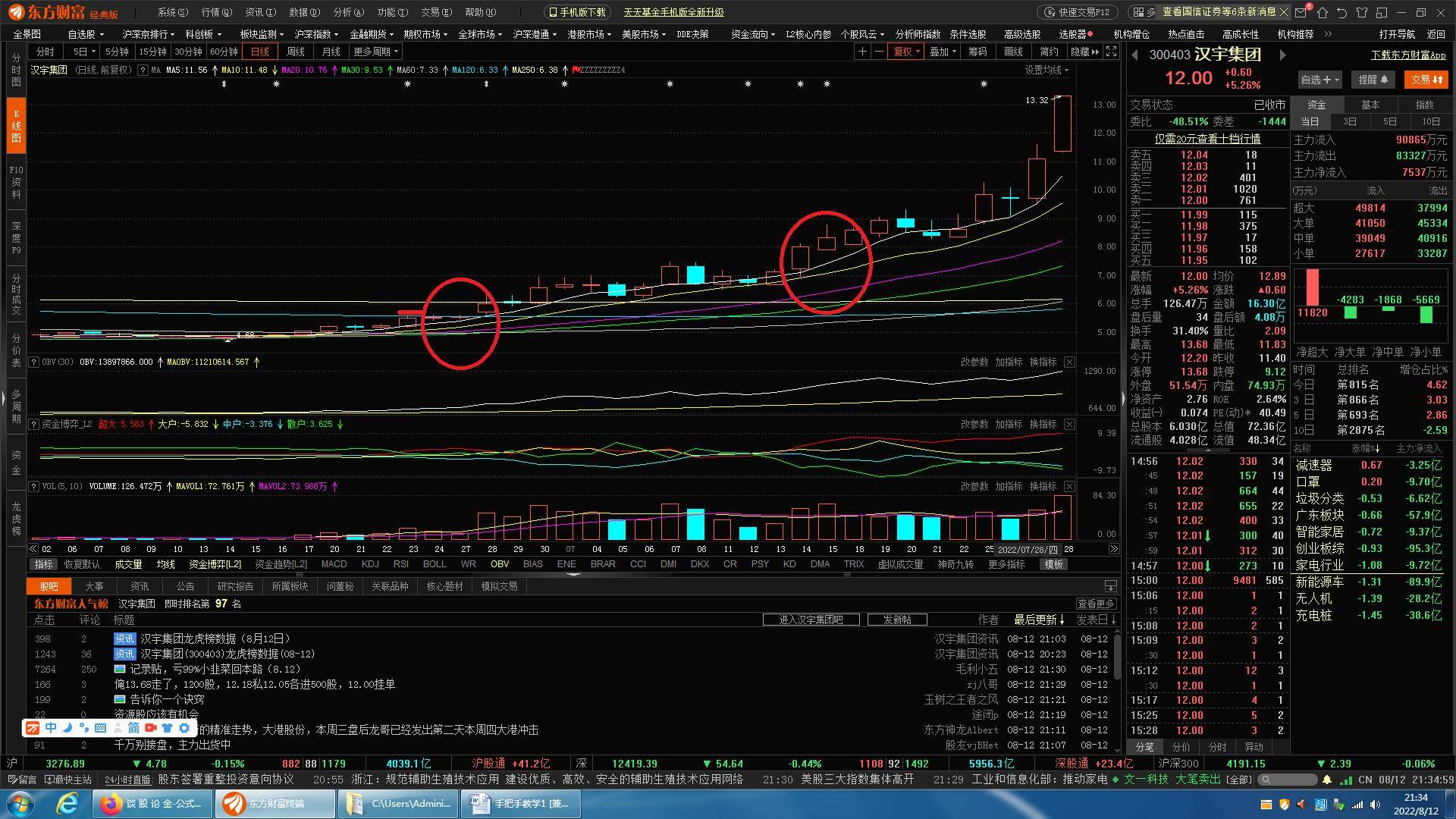Zoom in chart with plus icon
This screenshot has width=1456, height=819.
tap(862, 52)
